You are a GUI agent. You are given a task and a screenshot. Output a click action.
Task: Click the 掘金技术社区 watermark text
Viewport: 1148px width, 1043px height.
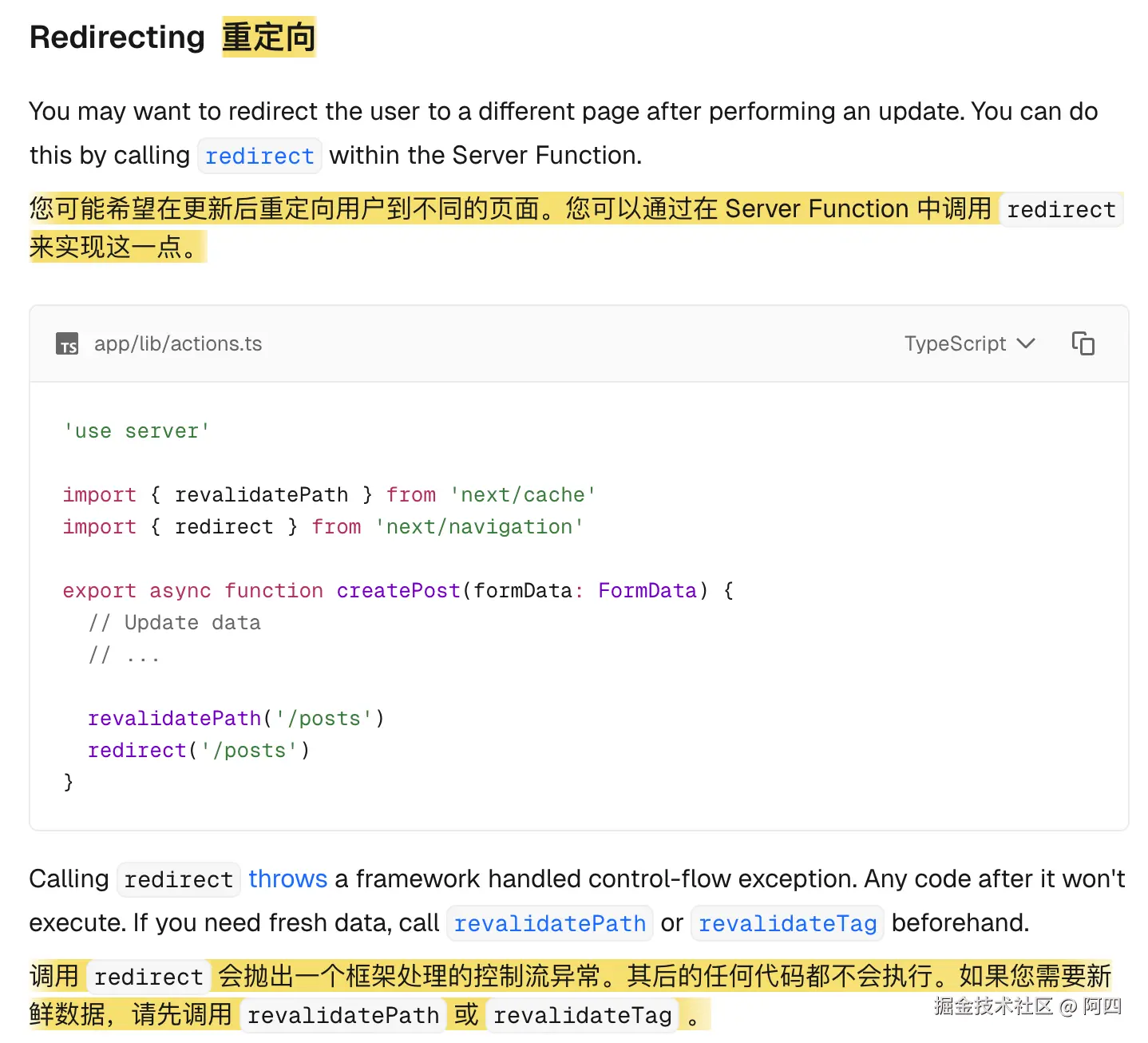click(x=994, y=1006)
